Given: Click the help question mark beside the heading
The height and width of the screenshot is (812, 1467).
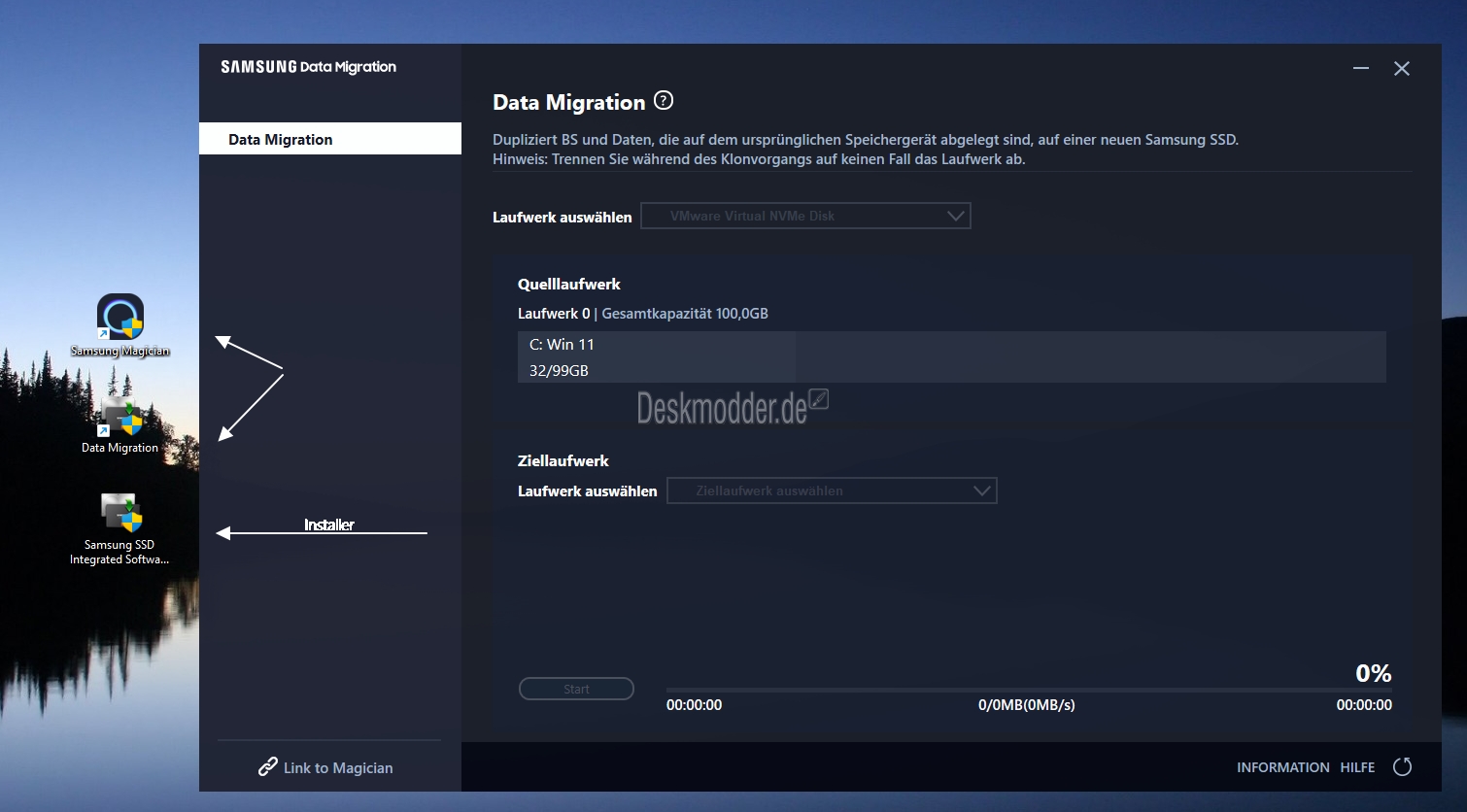Looking at the screenshot, I should [664, 101].
